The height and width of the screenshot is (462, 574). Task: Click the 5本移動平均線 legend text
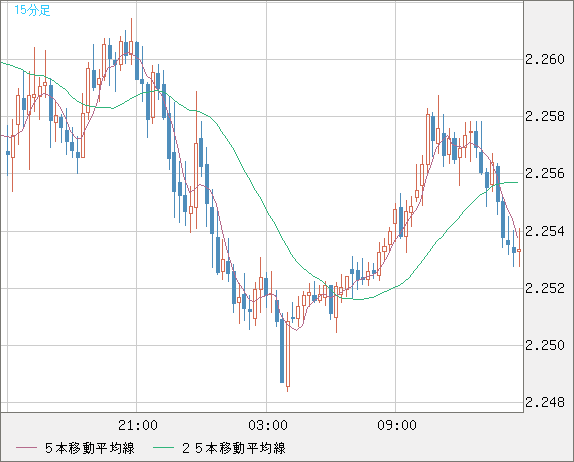tap(90, 448)
